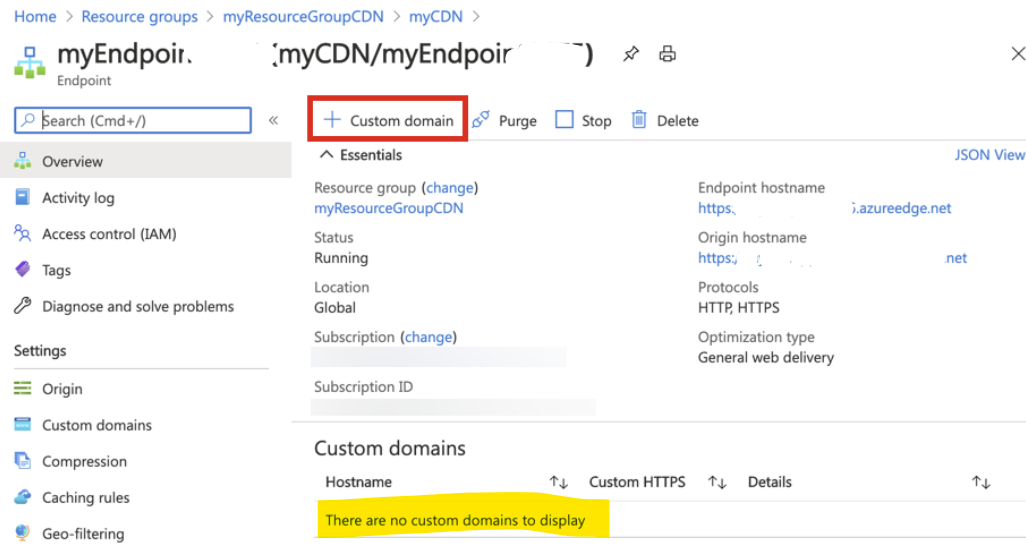Viewport: 1026px width, 550px height.
Task: Purge the endpoint content
Action: click(x=504, y=120)
